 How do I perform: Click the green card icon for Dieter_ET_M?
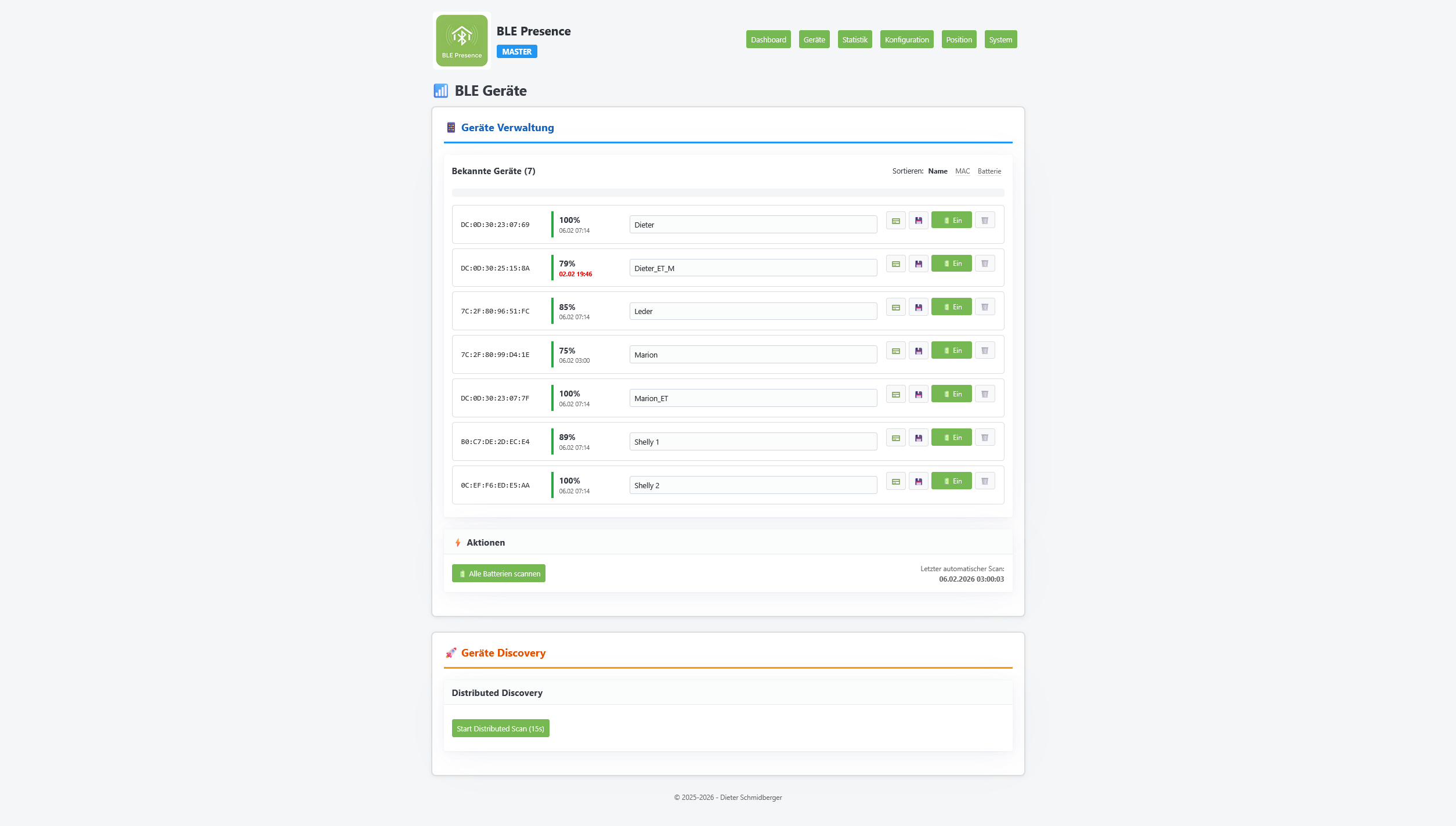point(895,264)
